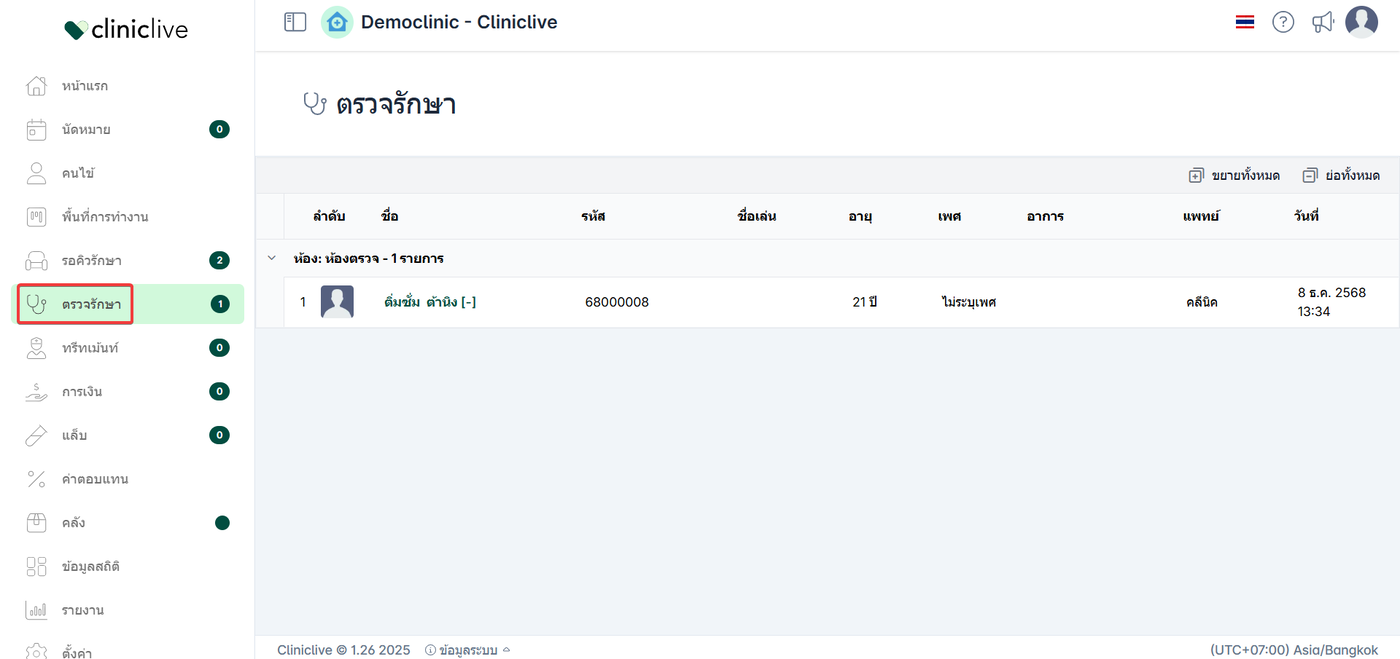Collapse the ห้องตรวจ room group chevron
Screen dimensions: 1400x659
tap(271, 258)
